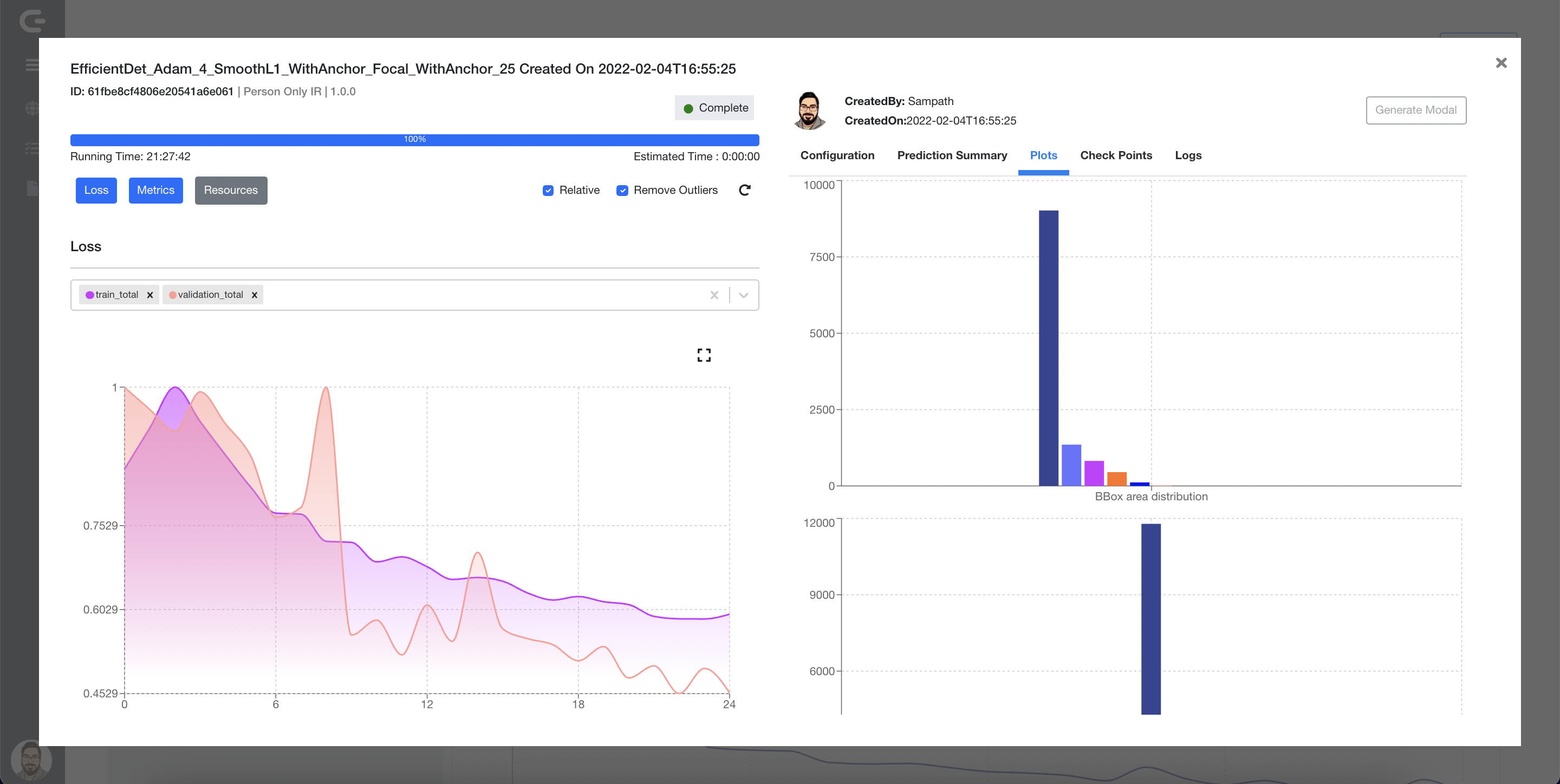Image resolution: width=1560 pixels, height=784 pixels.
Task: Open the loss series dropdown arrow
Action: 744,295
